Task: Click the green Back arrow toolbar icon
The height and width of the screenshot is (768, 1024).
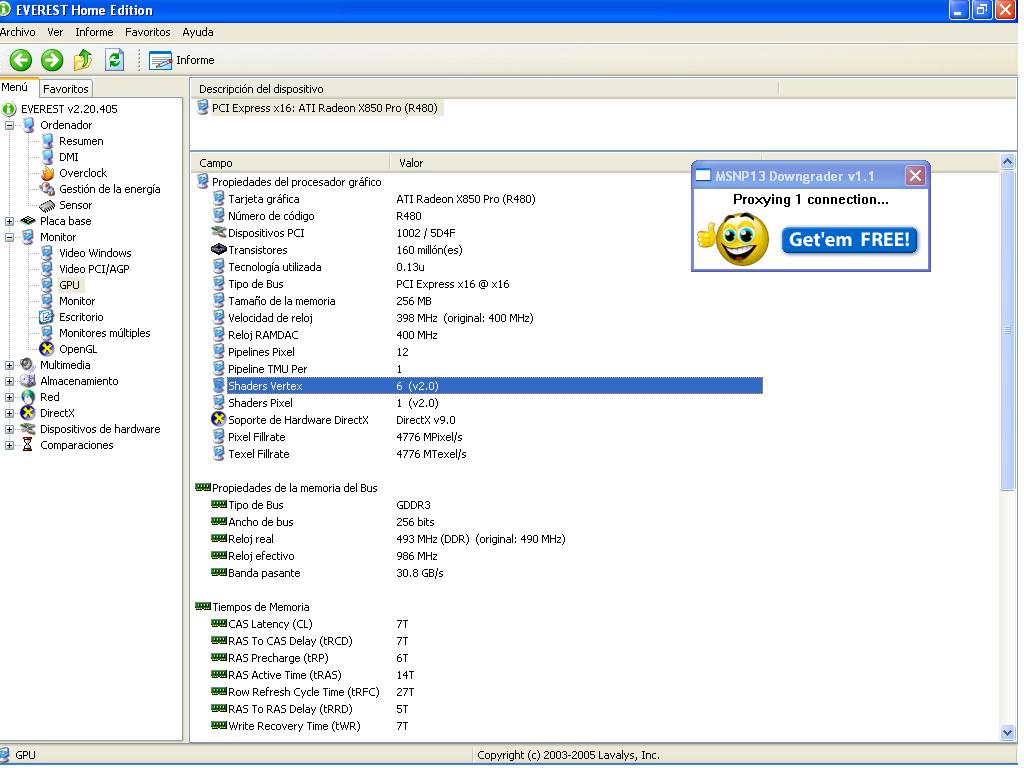Action: [x=20, y=60]
